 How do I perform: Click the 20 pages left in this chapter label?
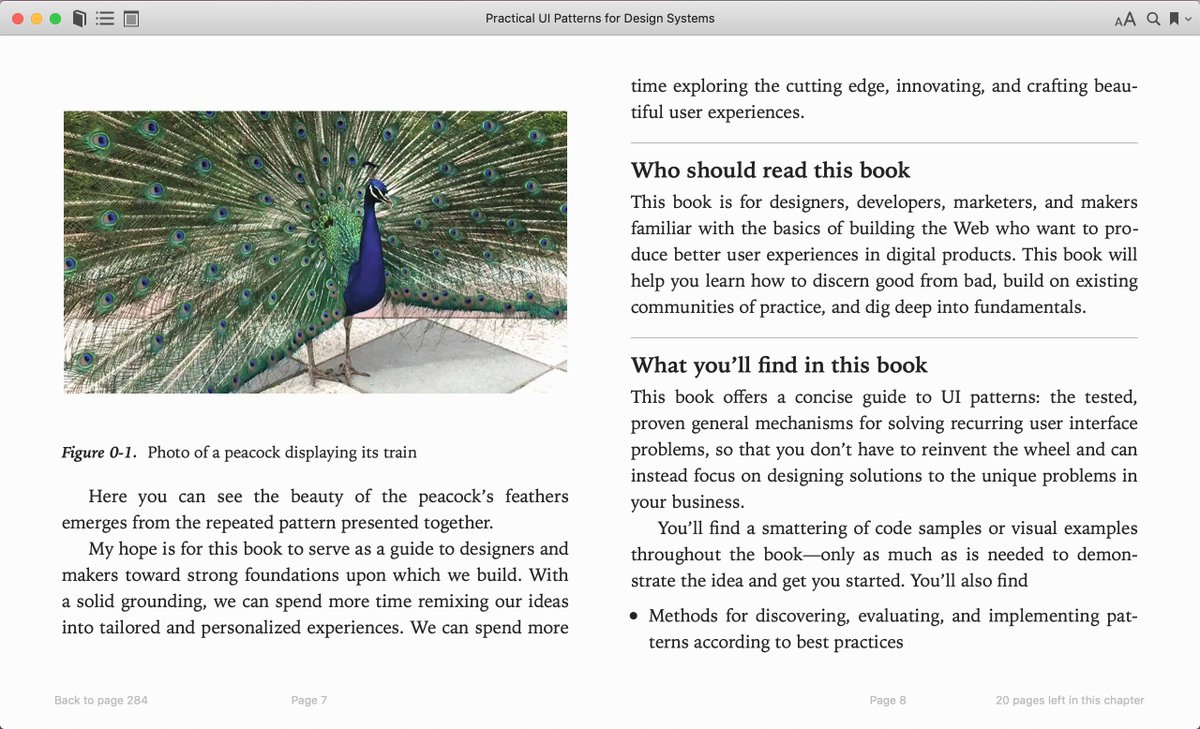1069,700
